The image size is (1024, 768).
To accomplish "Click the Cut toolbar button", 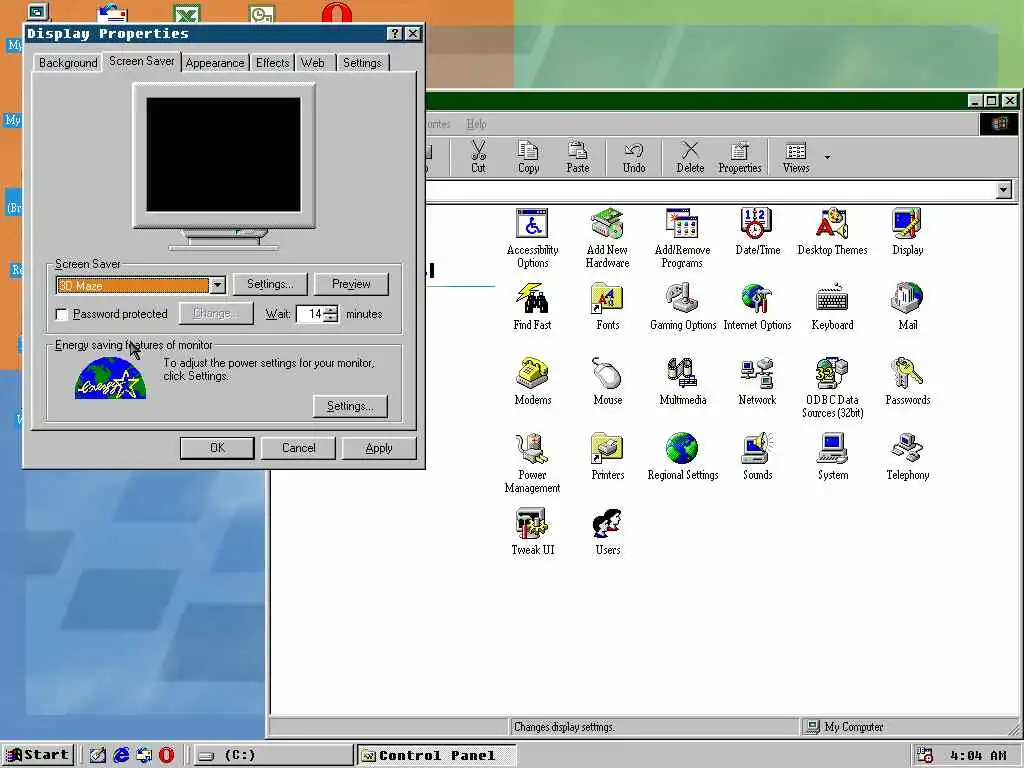I will (478, 157).
